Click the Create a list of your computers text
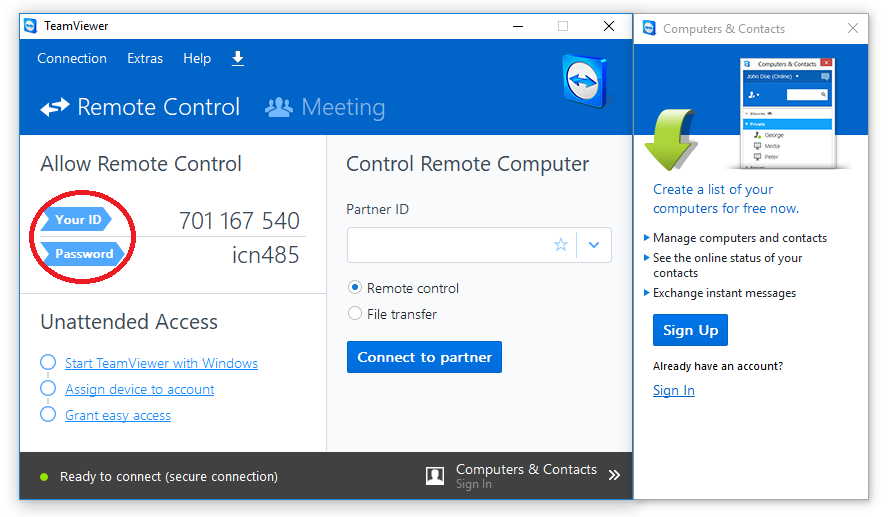 pyautogui.click(x=726, y=199)
